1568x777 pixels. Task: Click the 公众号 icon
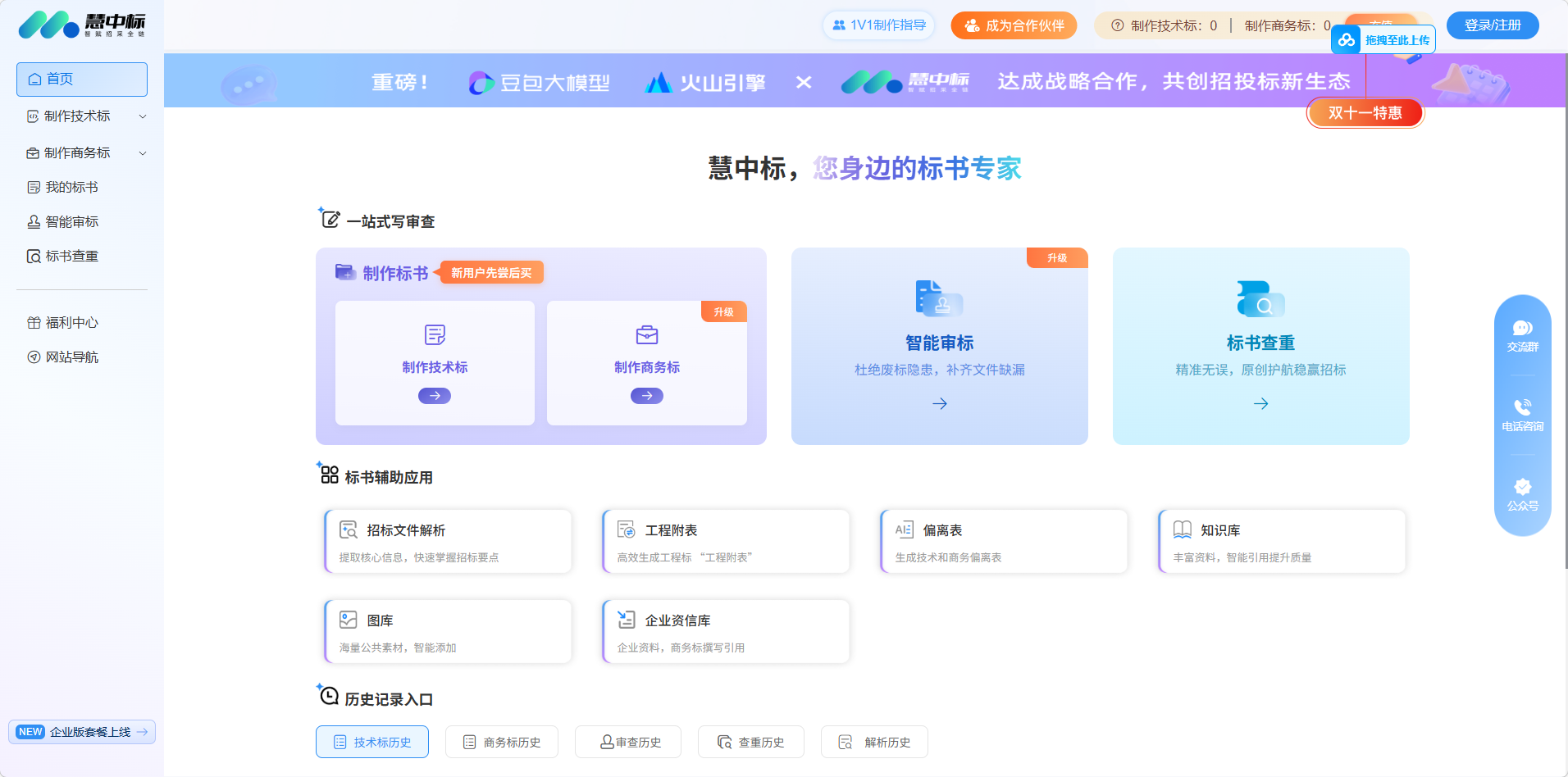point(1523,487)
